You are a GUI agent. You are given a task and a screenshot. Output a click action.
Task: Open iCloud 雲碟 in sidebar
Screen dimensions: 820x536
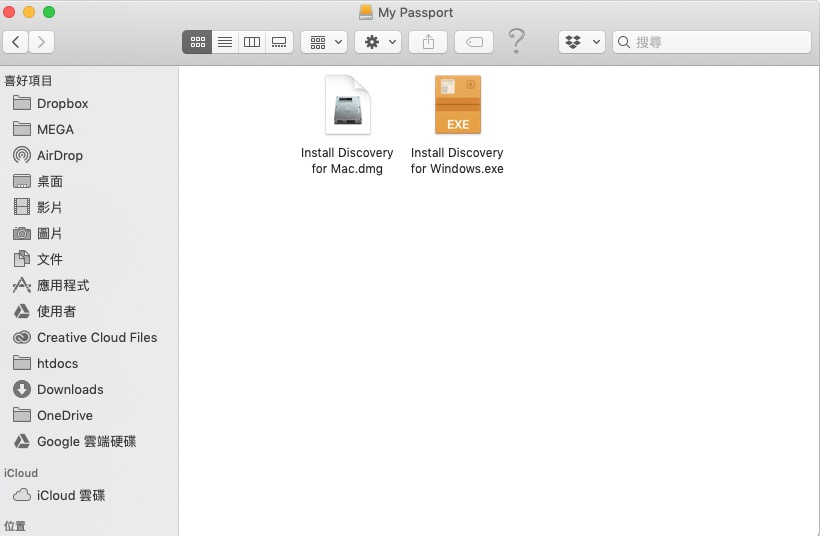click(89, 495)
